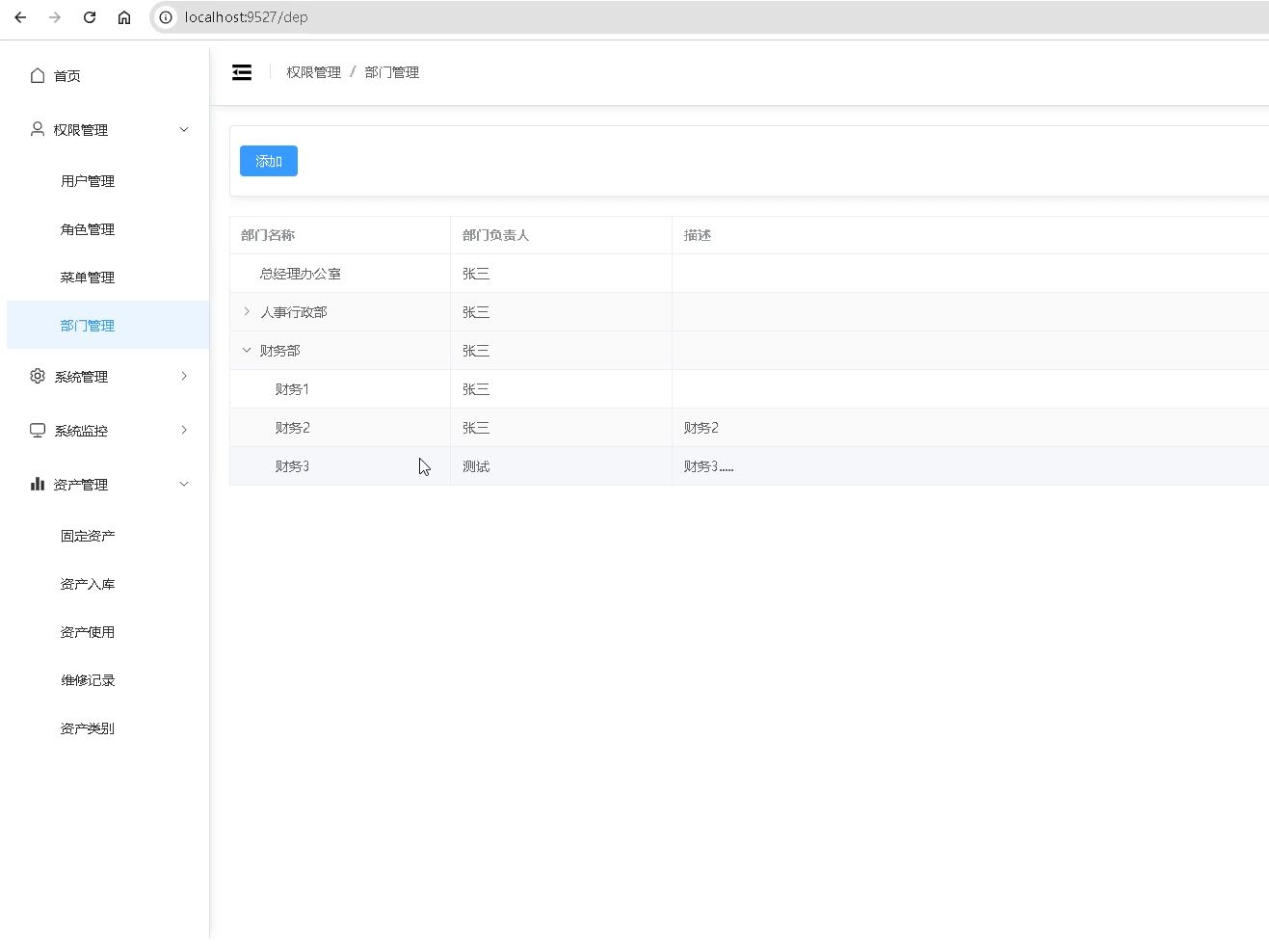Viewport: 1269px width, 952px height.
Task: Click the user icon beside 权限管理
Action: coord(38,129)
